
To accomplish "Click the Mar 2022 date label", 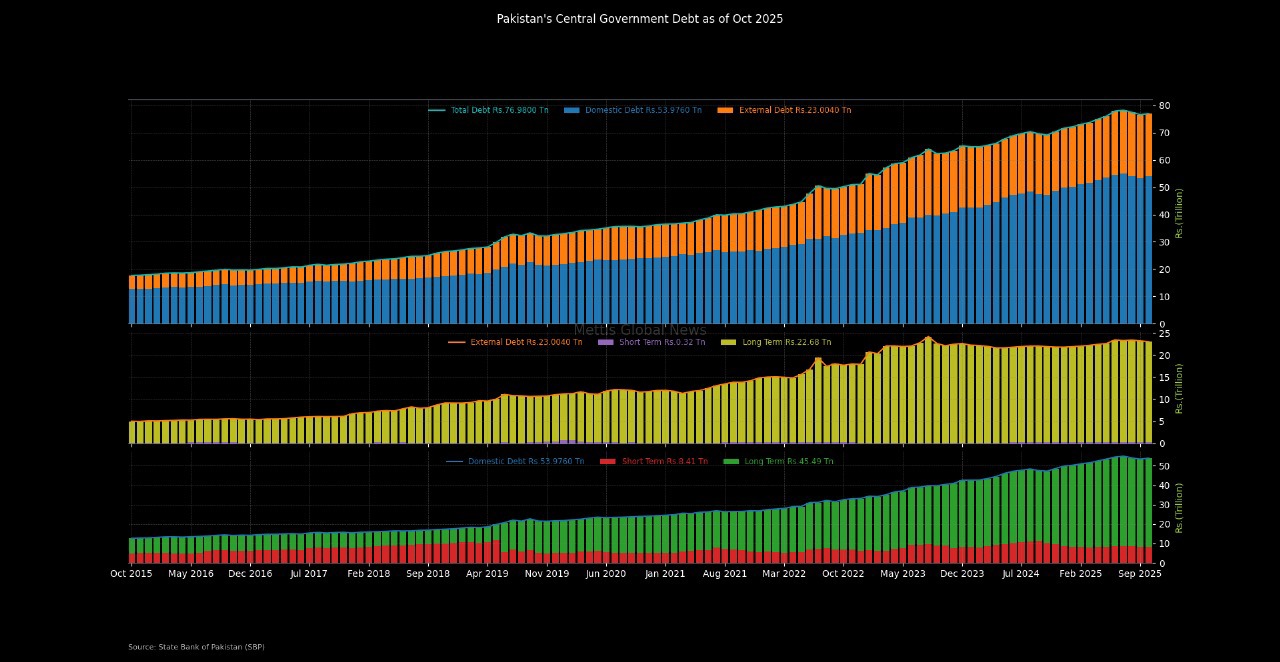I will click(x=784, y=574).
